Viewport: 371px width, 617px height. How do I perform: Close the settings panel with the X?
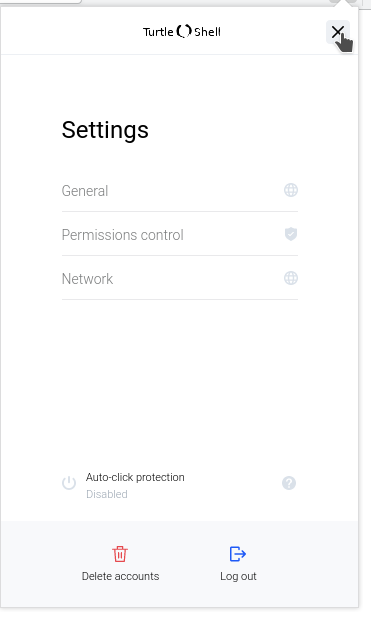338,32
